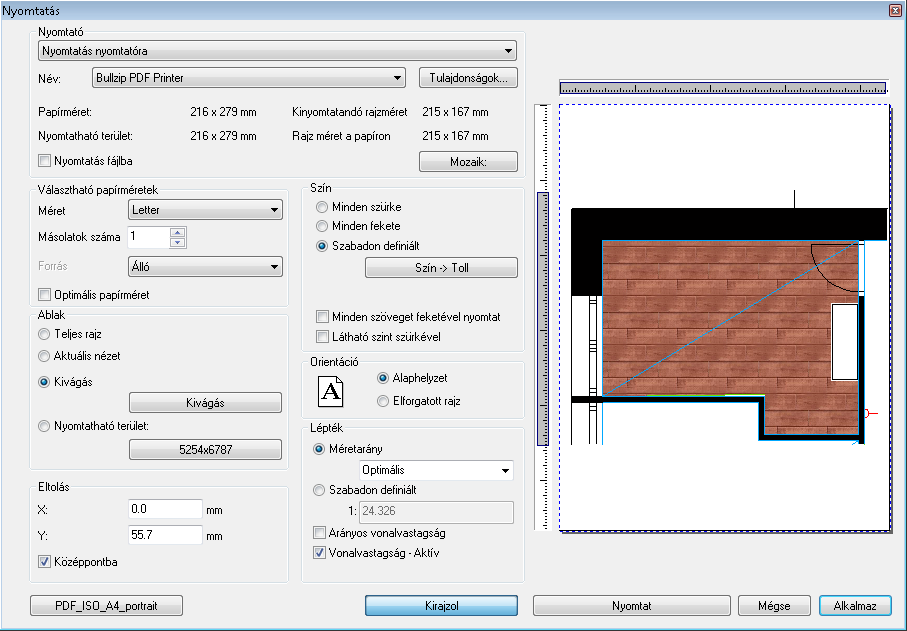This screenshot has height=631, width=907.
Task: Check the Arányos vonalvastagság option
Action: (320, 533)
